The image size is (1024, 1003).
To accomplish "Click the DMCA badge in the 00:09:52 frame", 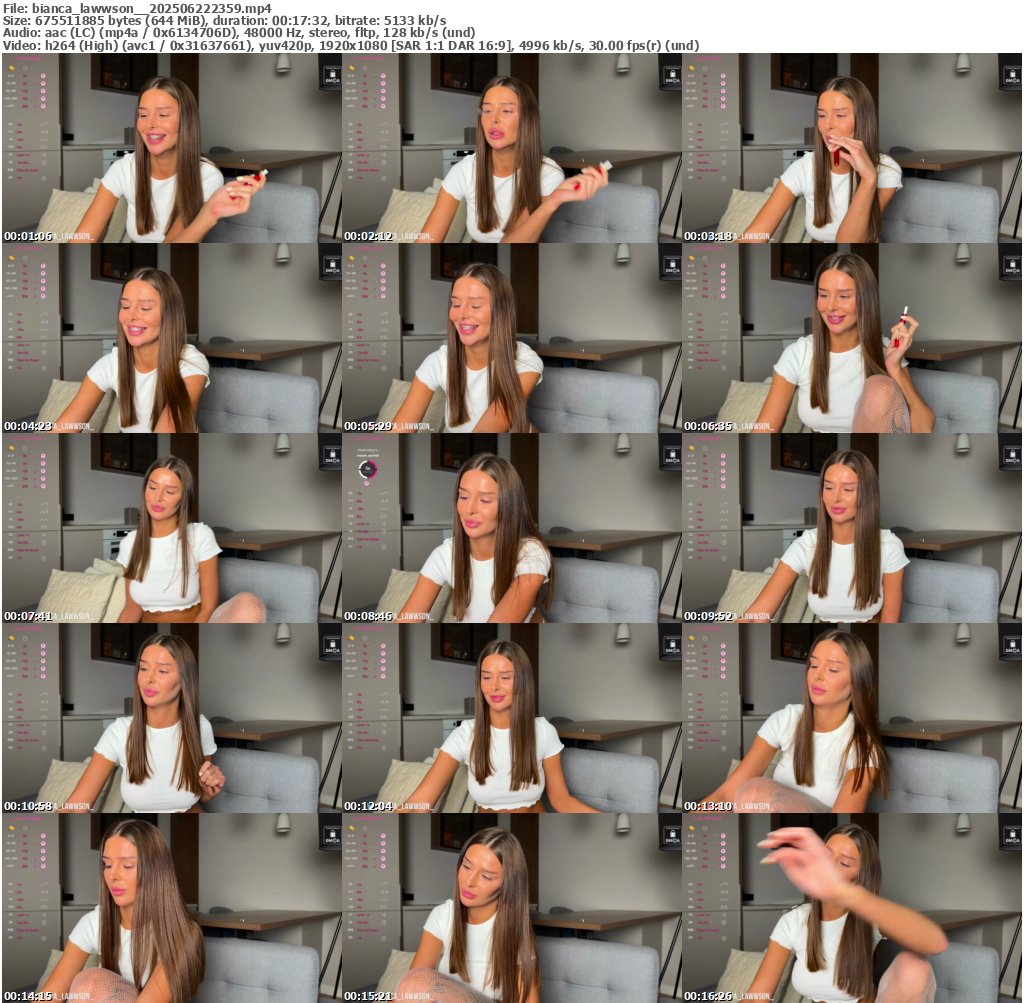I will (x=1010, y=455).
